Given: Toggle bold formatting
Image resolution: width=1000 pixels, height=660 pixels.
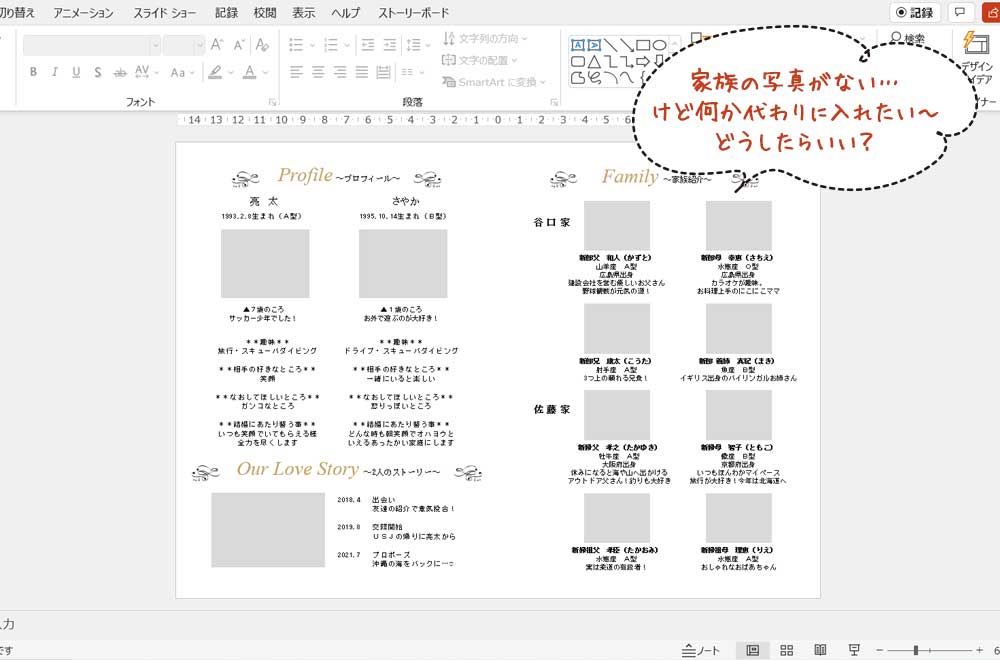Looking at the screenshot, I should (x=34, y=72).
